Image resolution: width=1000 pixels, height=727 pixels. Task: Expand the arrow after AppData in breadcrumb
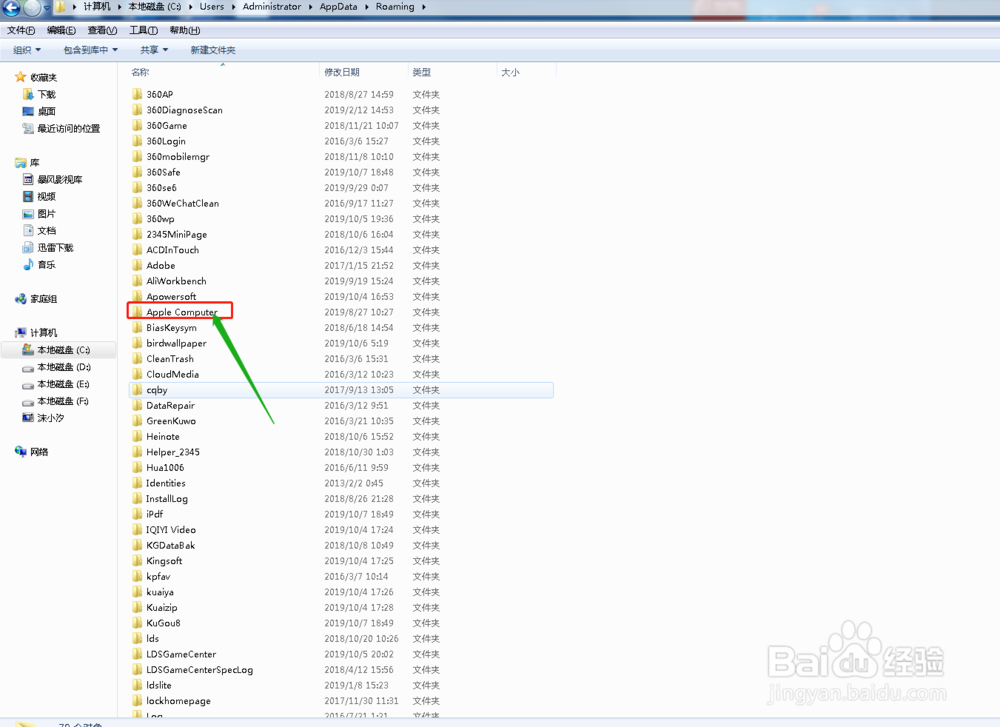[367, 7]
